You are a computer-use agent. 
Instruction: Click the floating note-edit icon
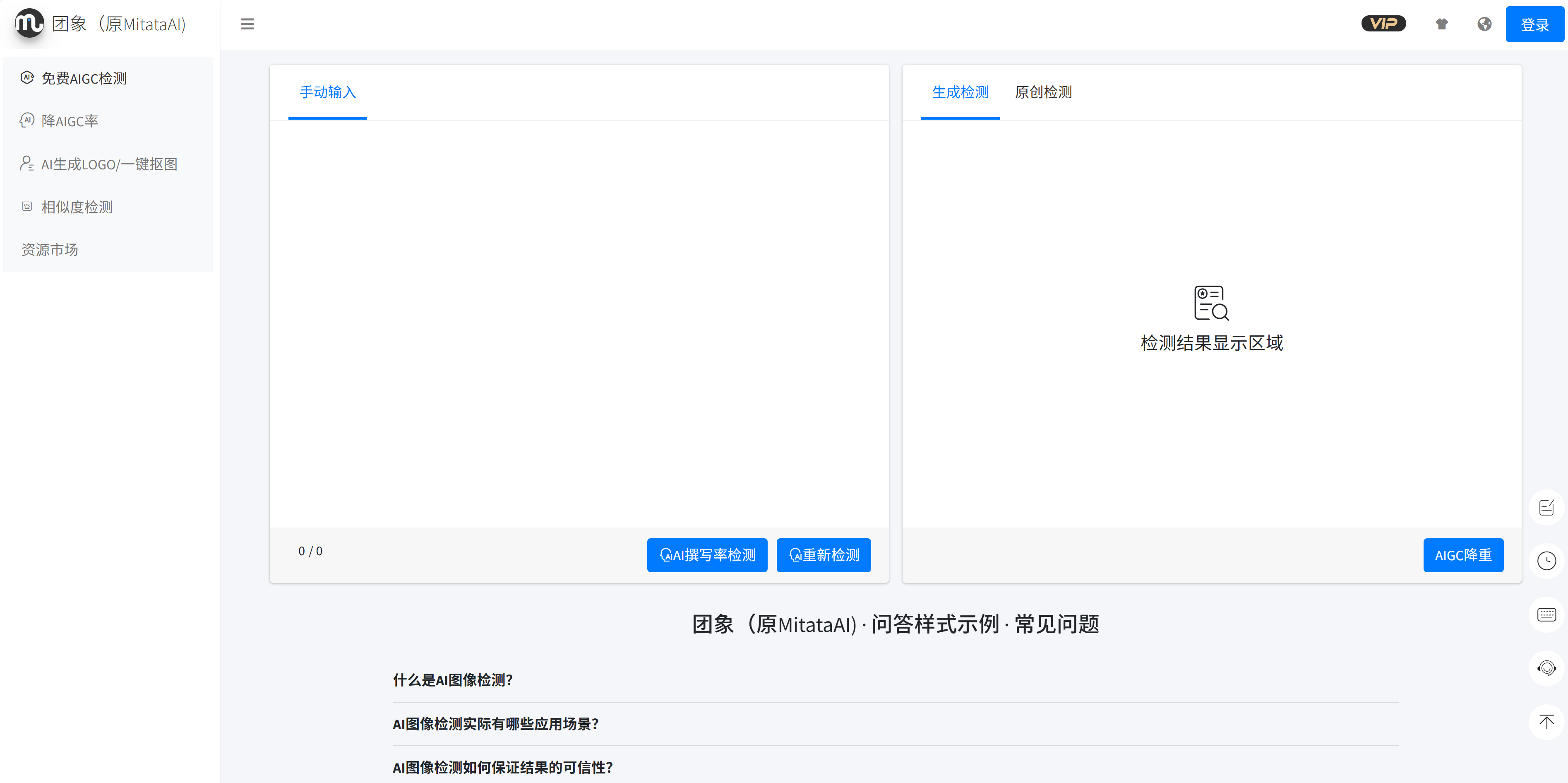(1546, 507)
